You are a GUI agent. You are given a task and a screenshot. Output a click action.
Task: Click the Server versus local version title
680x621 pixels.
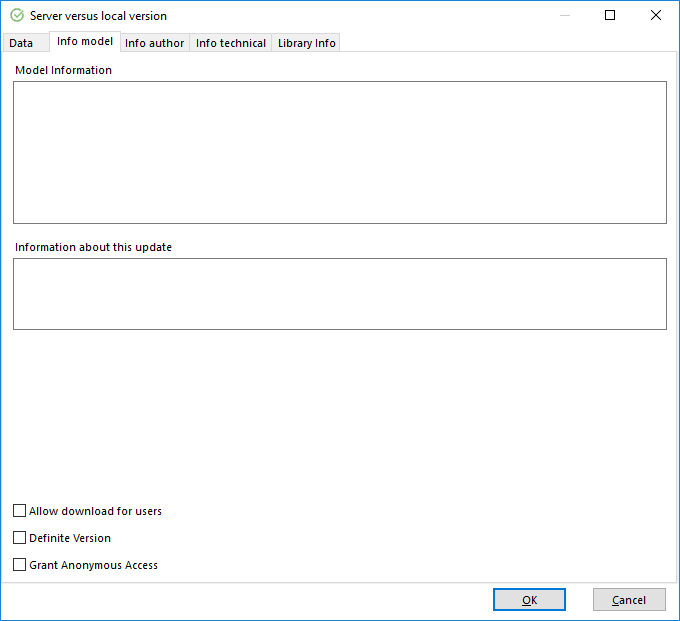pyautogui.click(x=98, y=16)
